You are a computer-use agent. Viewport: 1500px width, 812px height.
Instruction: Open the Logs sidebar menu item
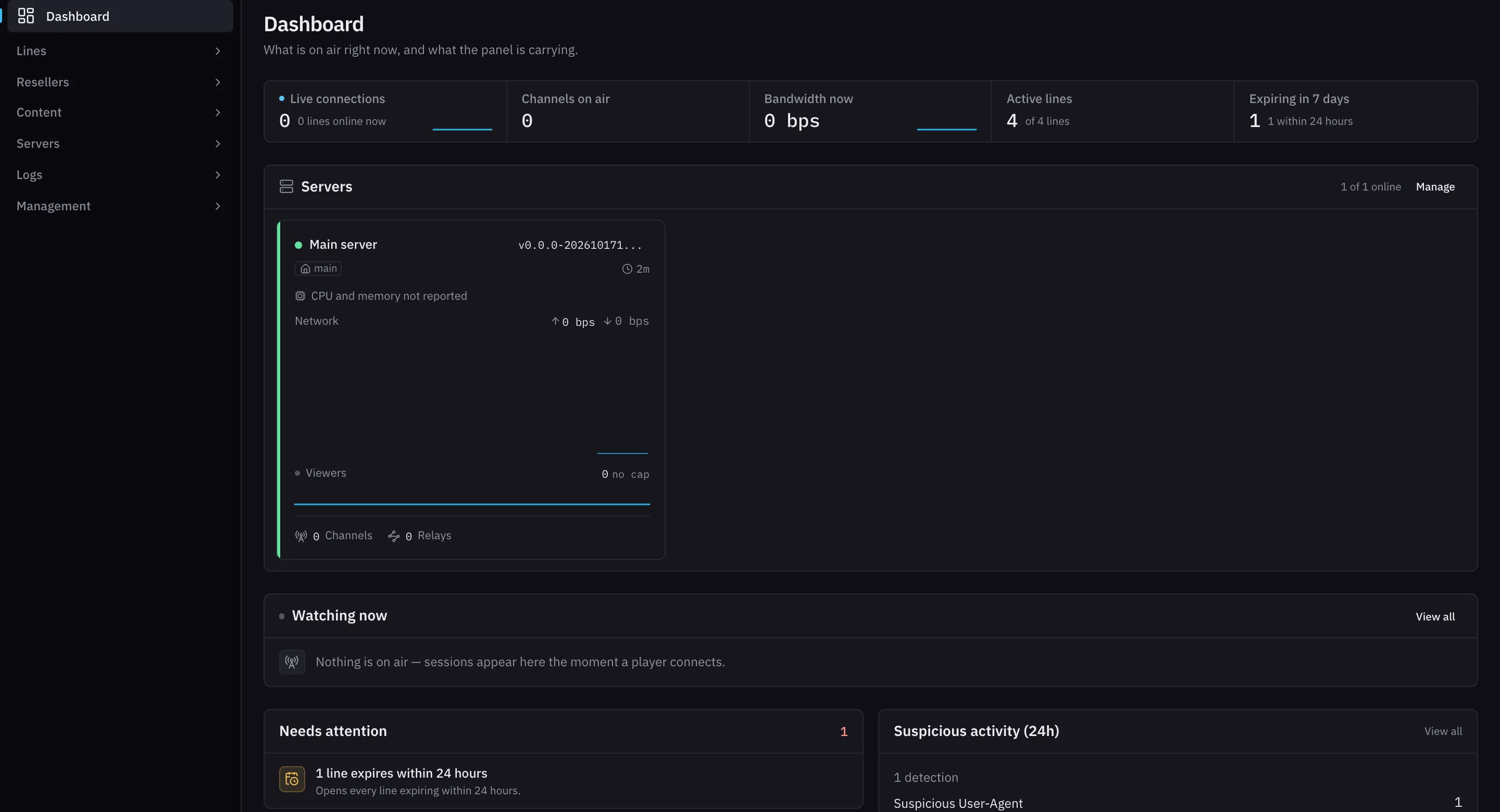(x=120, y=174)
